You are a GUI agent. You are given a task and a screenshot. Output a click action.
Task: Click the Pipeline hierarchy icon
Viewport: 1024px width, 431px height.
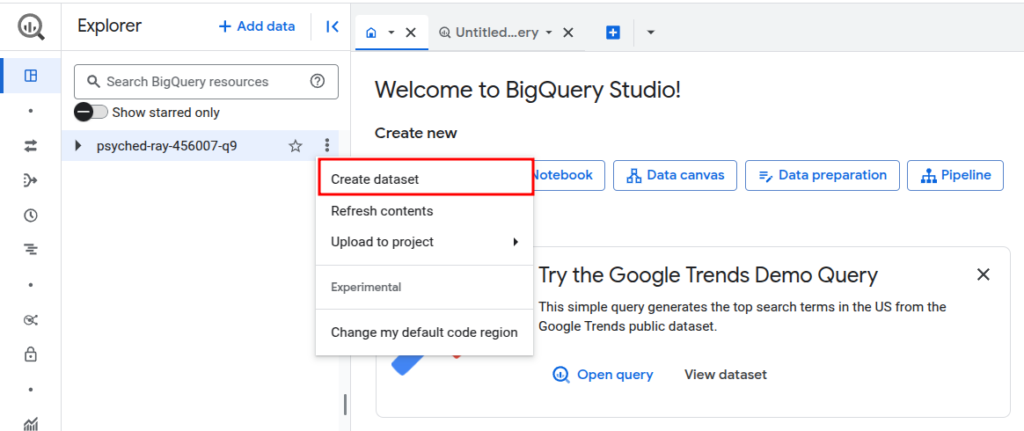928,176
